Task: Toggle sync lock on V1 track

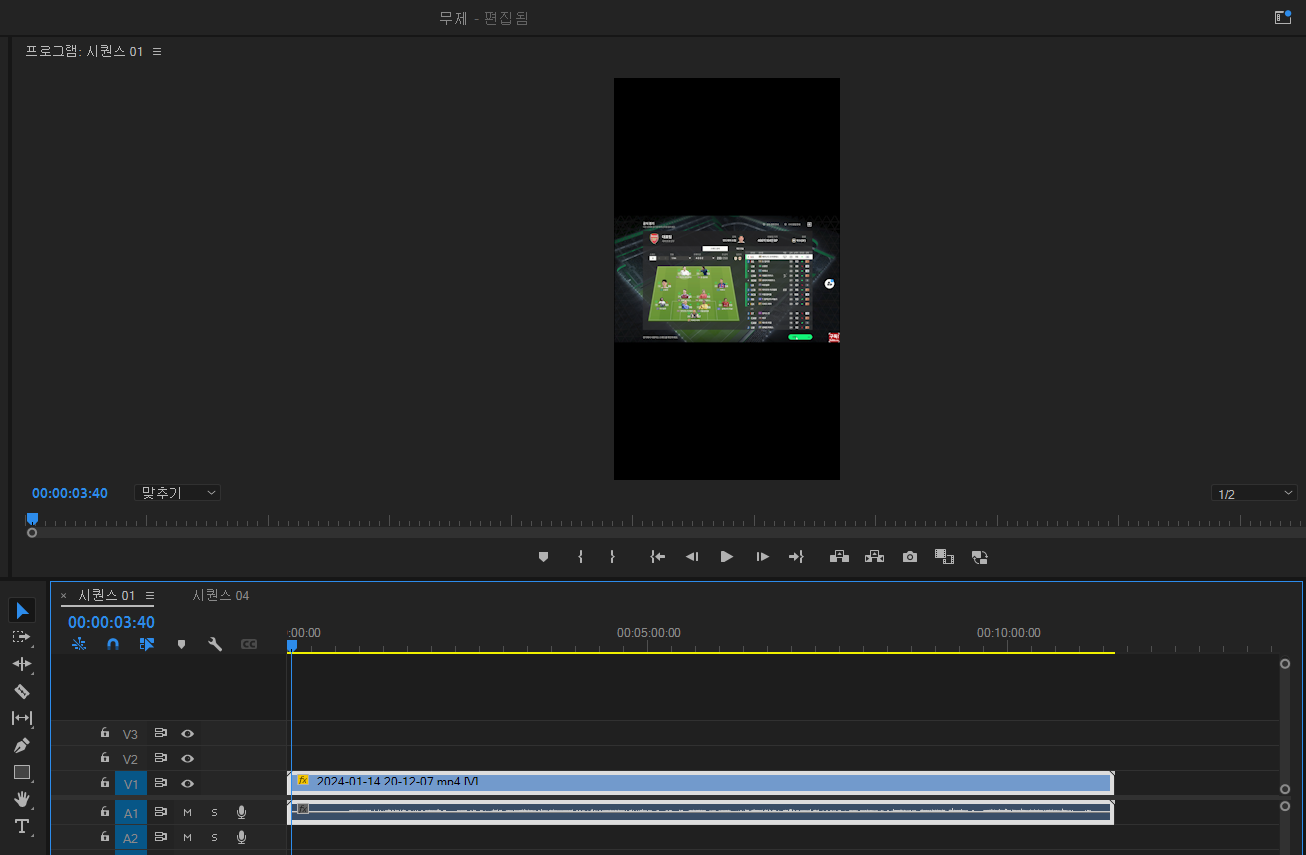Action: coord(160,783)
